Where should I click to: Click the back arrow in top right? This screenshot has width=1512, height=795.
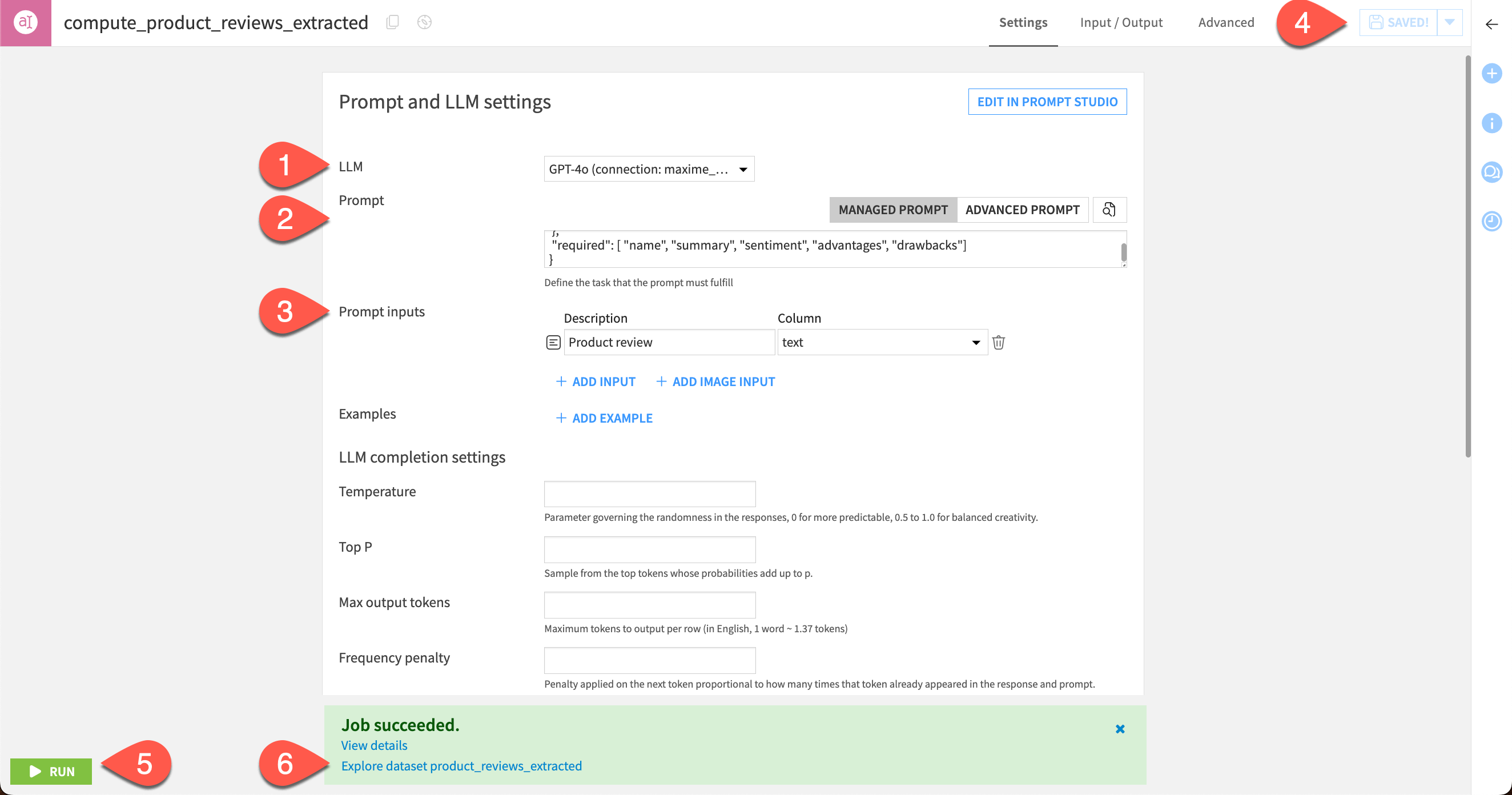click(1491, 24)
